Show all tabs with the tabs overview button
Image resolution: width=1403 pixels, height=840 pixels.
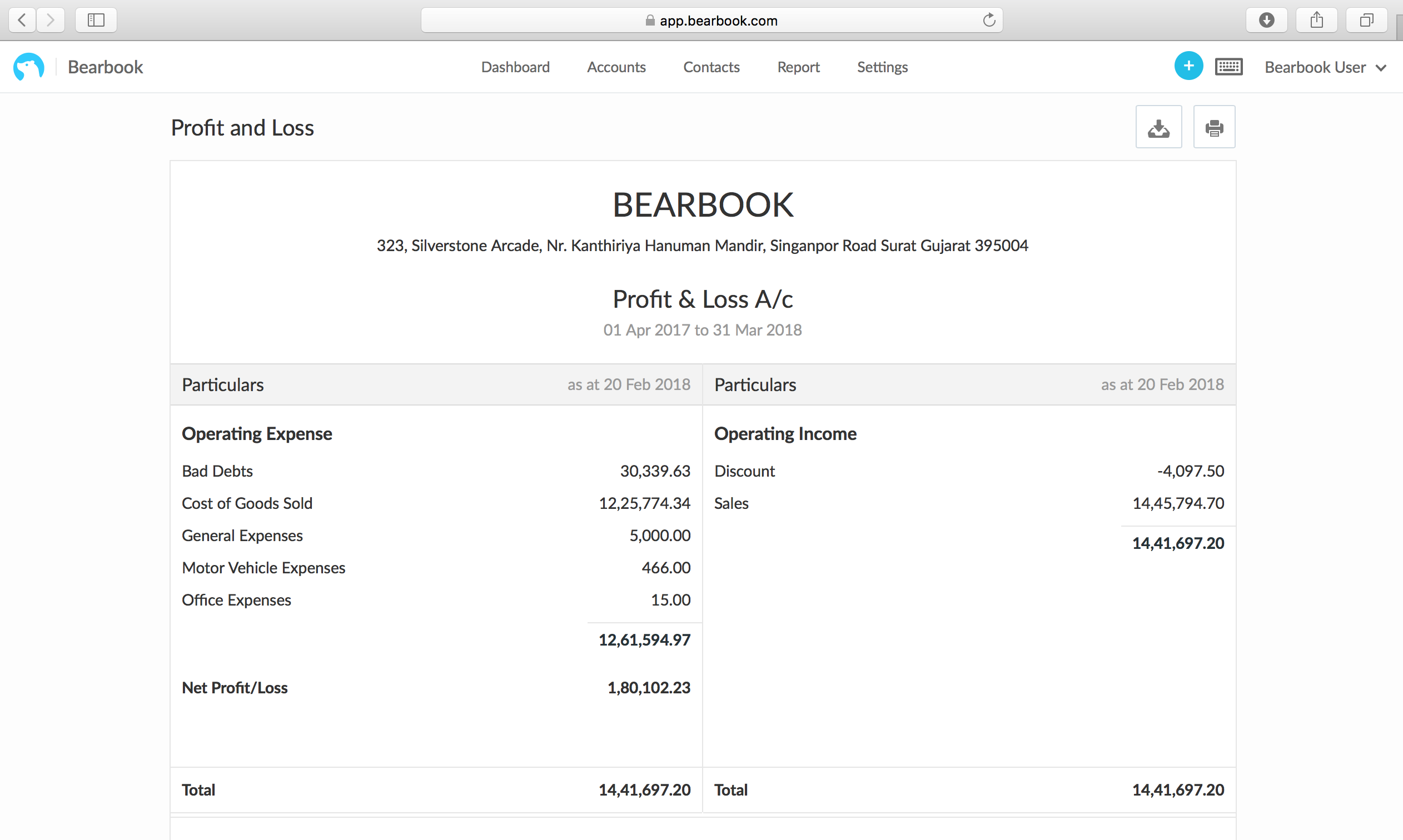[x=1366, y=21]
